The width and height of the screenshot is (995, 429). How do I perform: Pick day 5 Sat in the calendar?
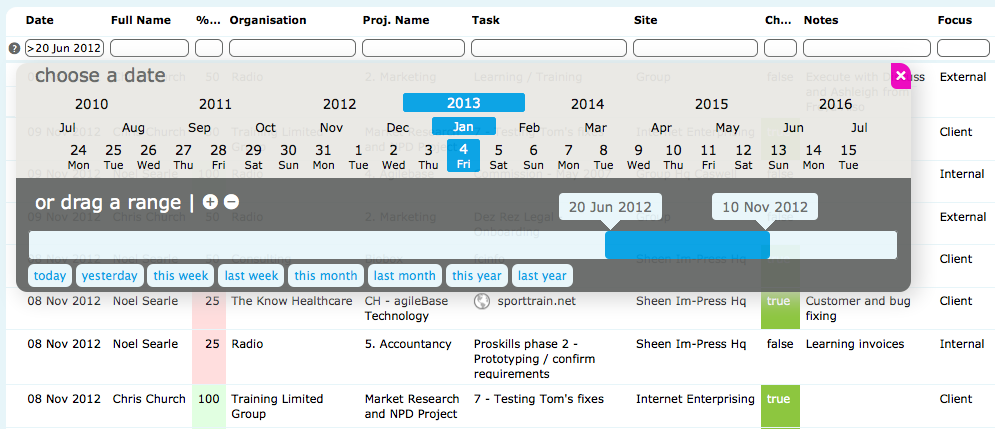tap(498, 156)
